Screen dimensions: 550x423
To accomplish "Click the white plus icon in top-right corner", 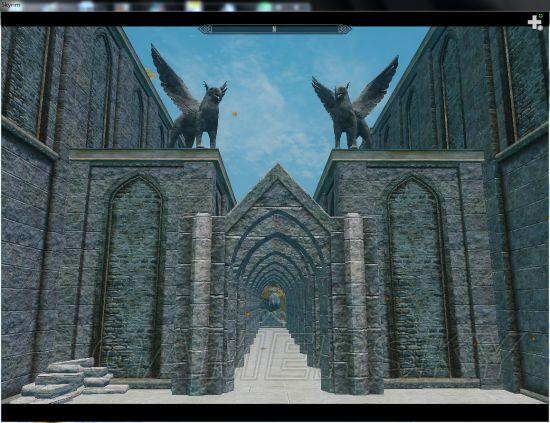I will click(535, 22).
